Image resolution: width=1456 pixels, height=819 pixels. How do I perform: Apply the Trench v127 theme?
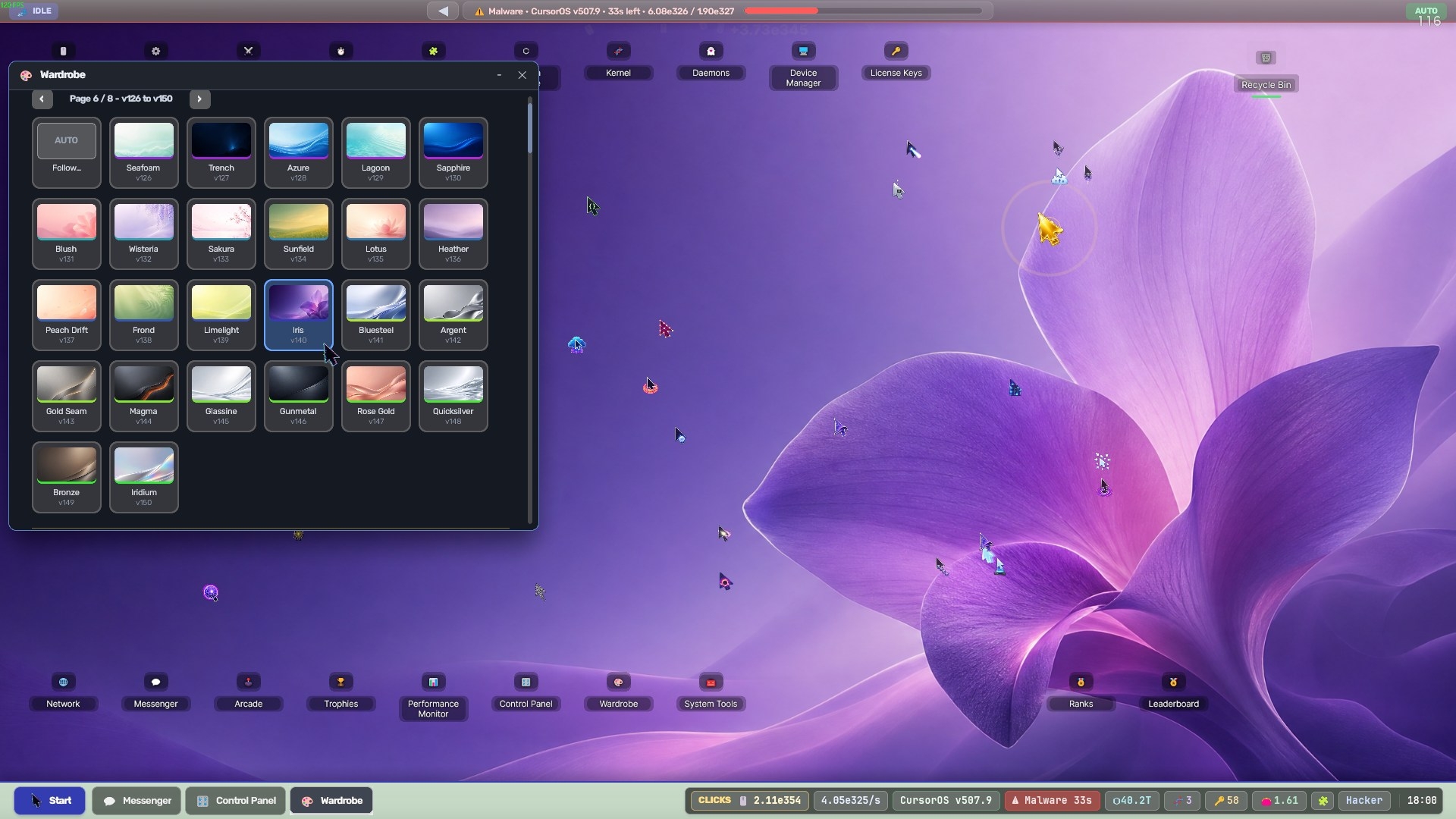pos(221,152)
